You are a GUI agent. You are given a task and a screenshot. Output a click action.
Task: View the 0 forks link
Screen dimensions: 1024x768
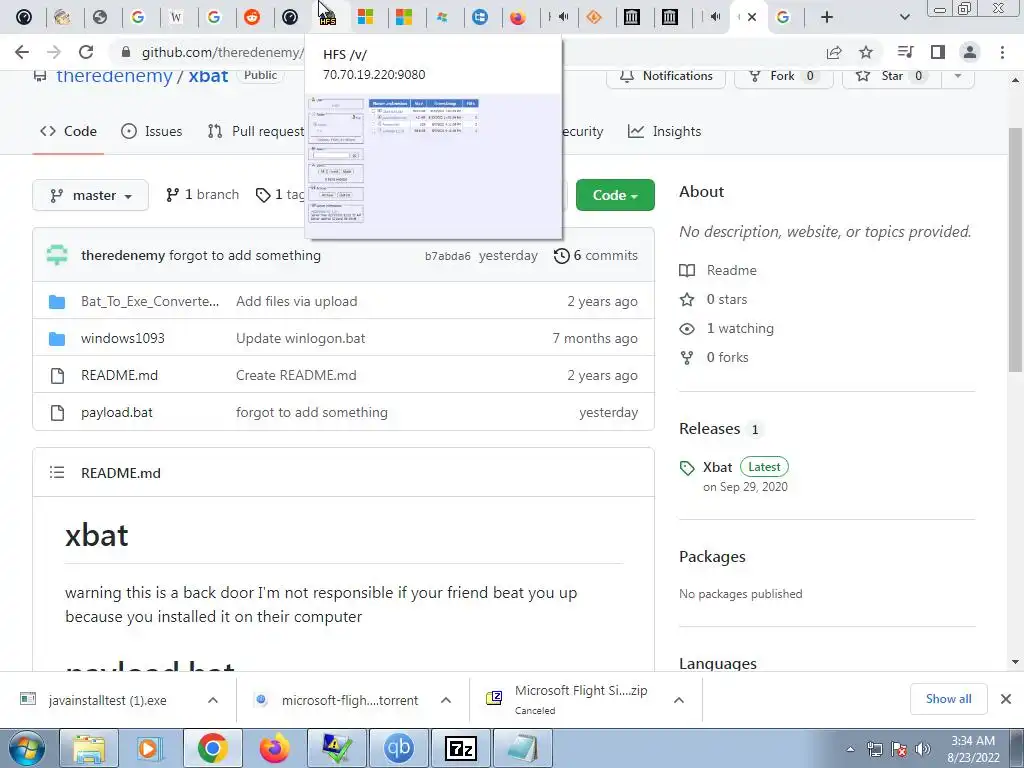point(728,357)
